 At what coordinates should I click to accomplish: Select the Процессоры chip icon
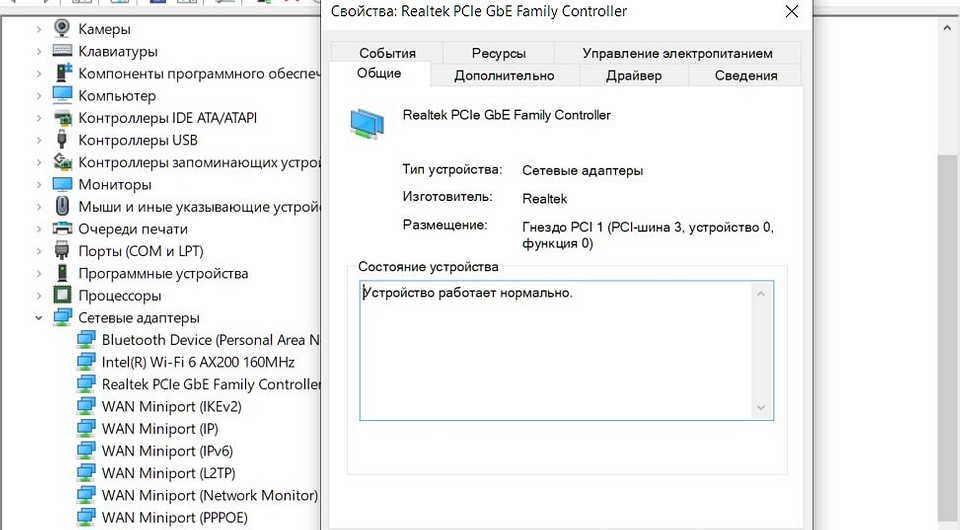tap(62, 295)
